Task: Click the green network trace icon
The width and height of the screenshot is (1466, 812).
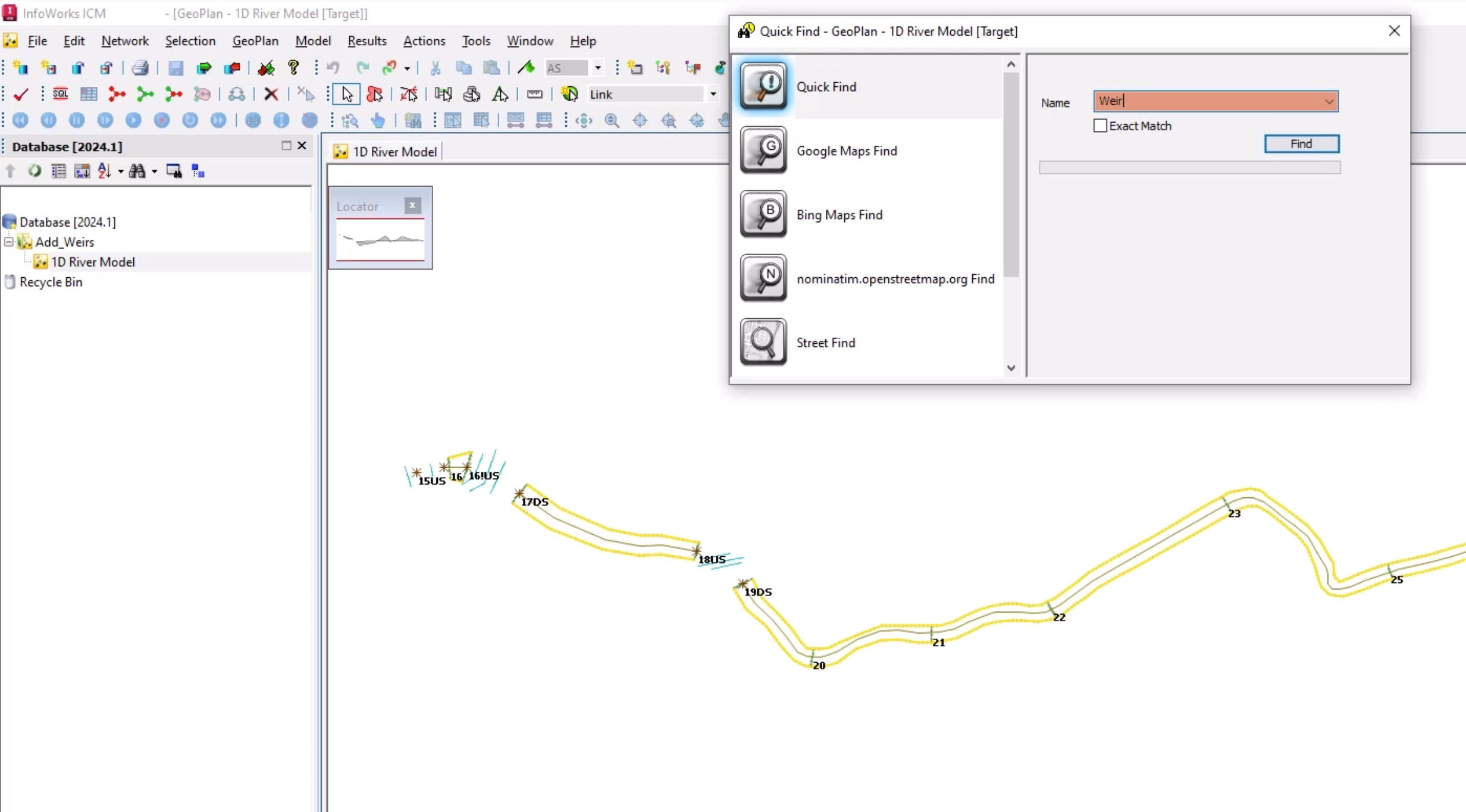Action: (145, 94)
